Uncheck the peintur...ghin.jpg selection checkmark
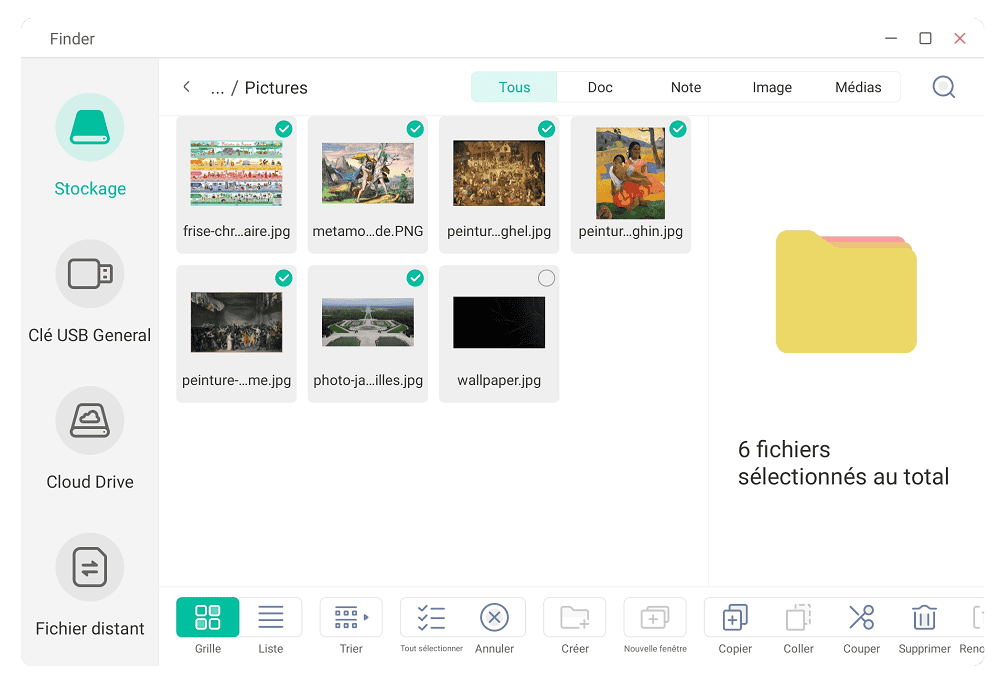 click(x=678, y=129)
